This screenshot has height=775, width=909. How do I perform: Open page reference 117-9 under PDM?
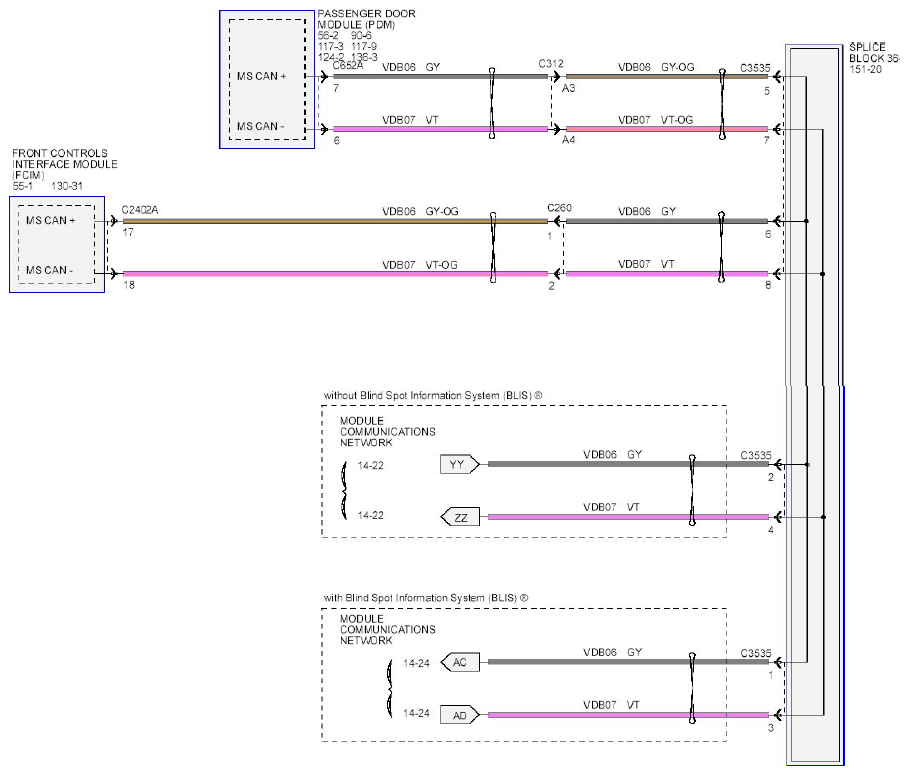[364, 46]
